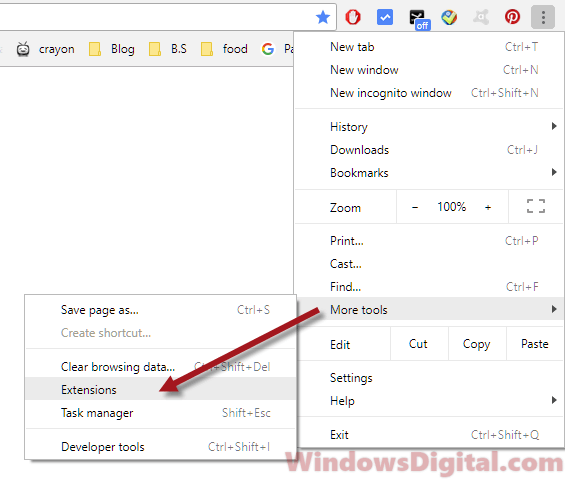Choose Print... from the menu
This screenshot has width=565, height=480.
coord(430,241)
